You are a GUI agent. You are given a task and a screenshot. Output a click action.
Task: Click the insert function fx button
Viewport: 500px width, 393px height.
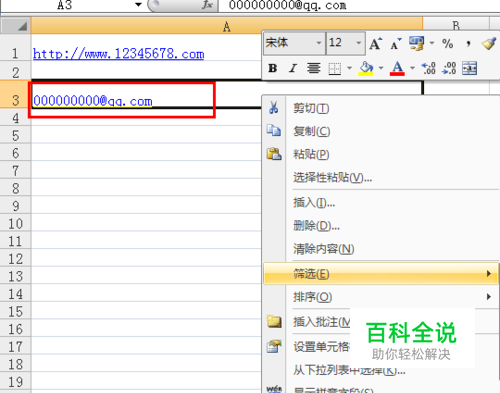[207, 5]
